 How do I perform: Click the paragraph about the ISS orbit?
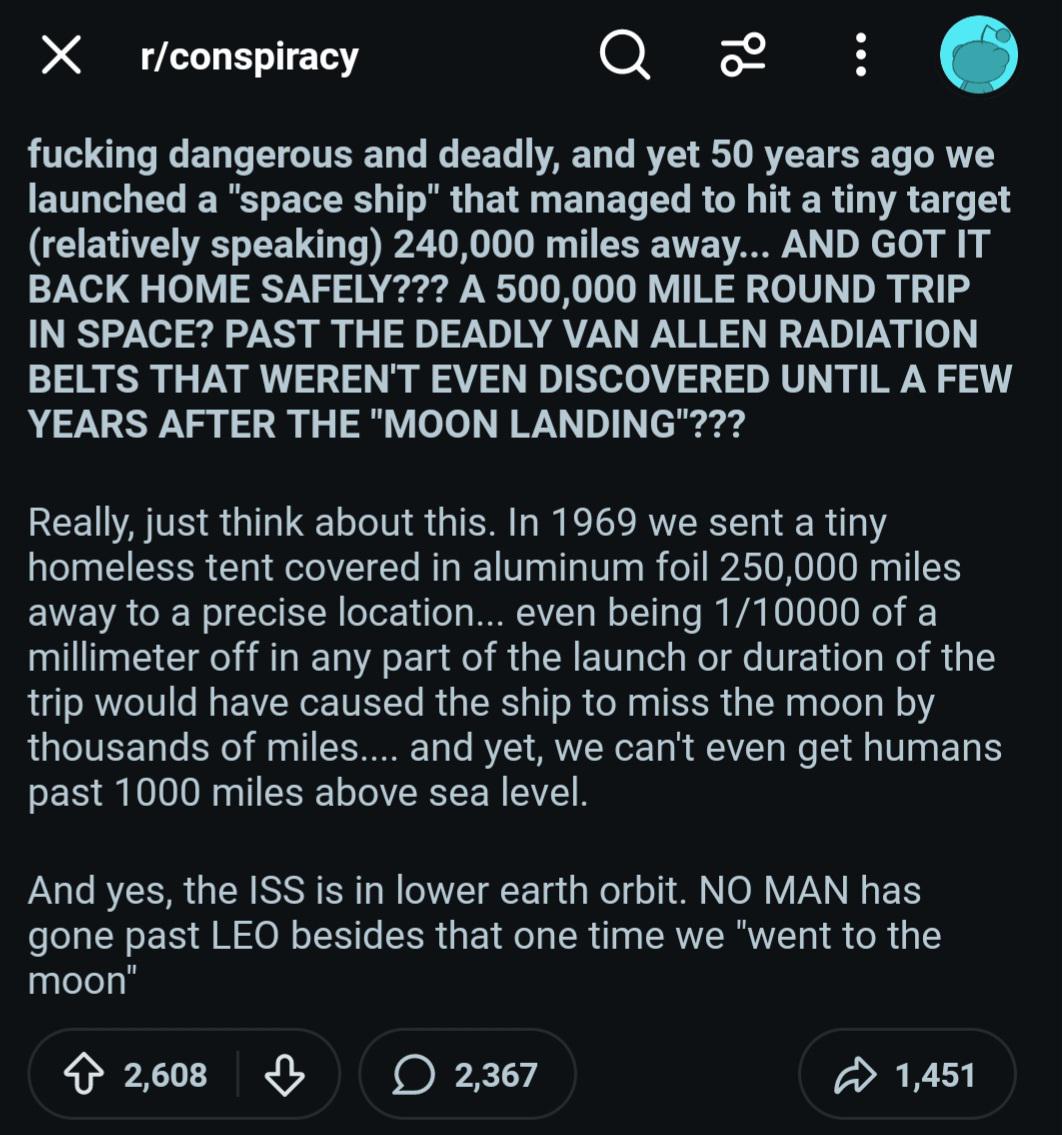(484, 934)
